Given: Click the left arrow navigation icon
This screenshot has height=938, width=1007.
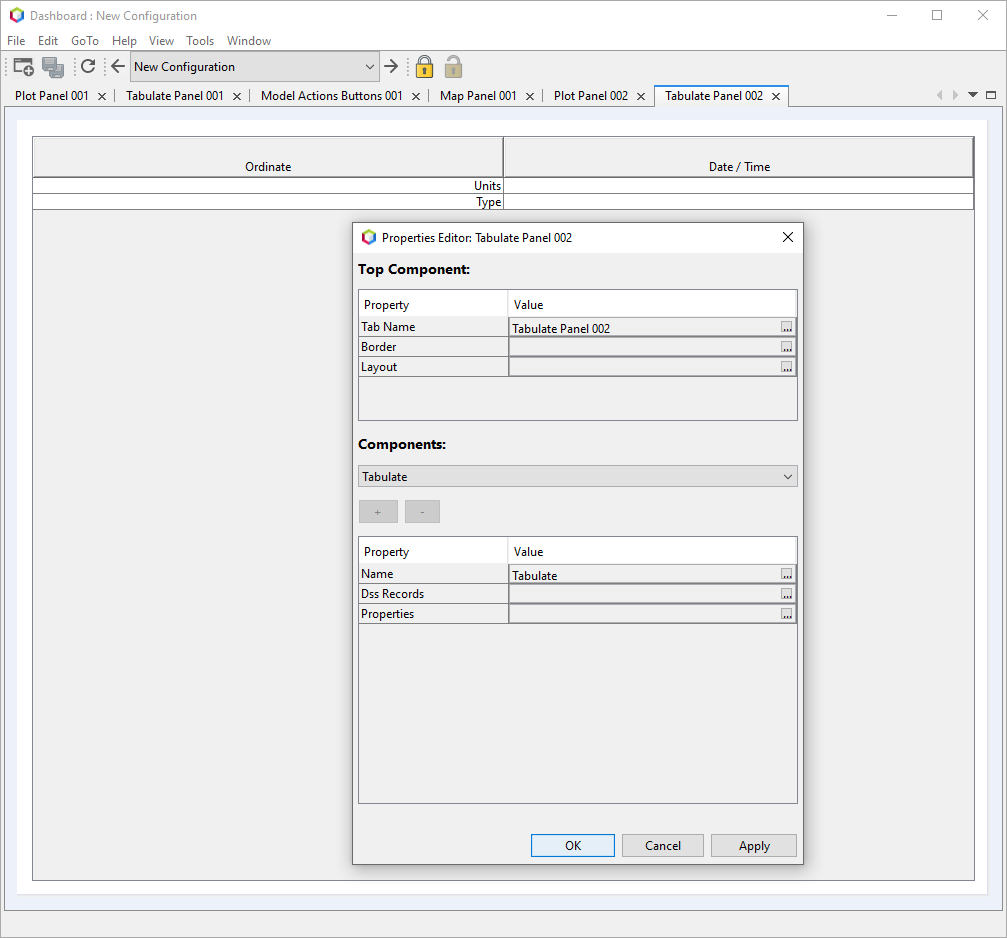Looking at the screenshot, I should [x=117, y=66].
